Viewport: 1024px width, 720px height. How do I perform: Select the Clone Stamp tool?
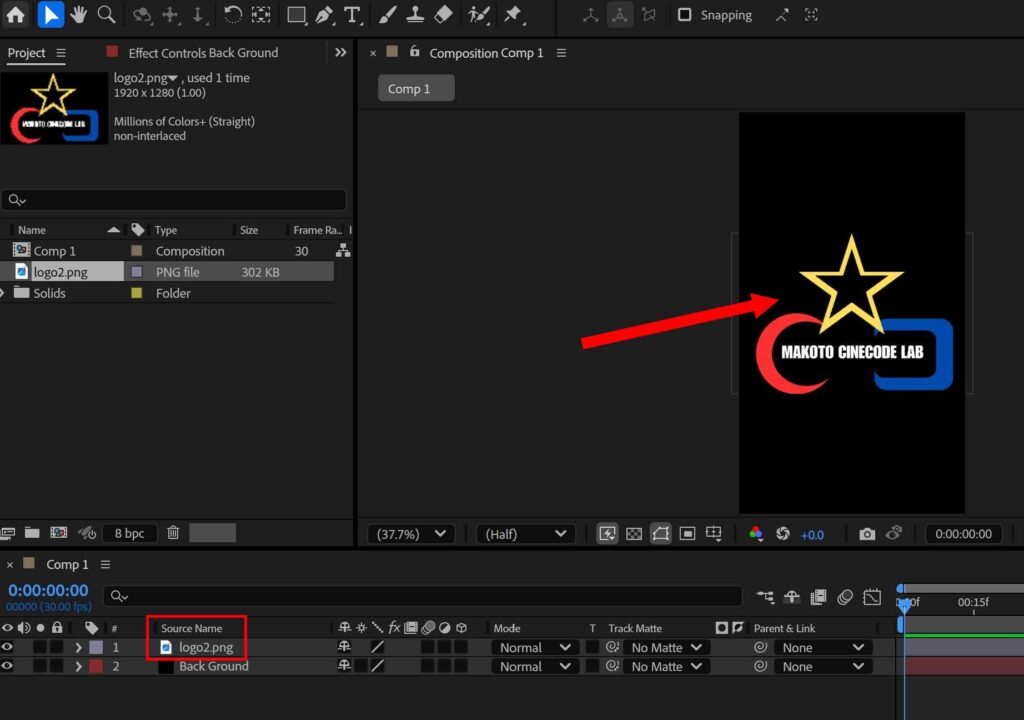[415, 14]
